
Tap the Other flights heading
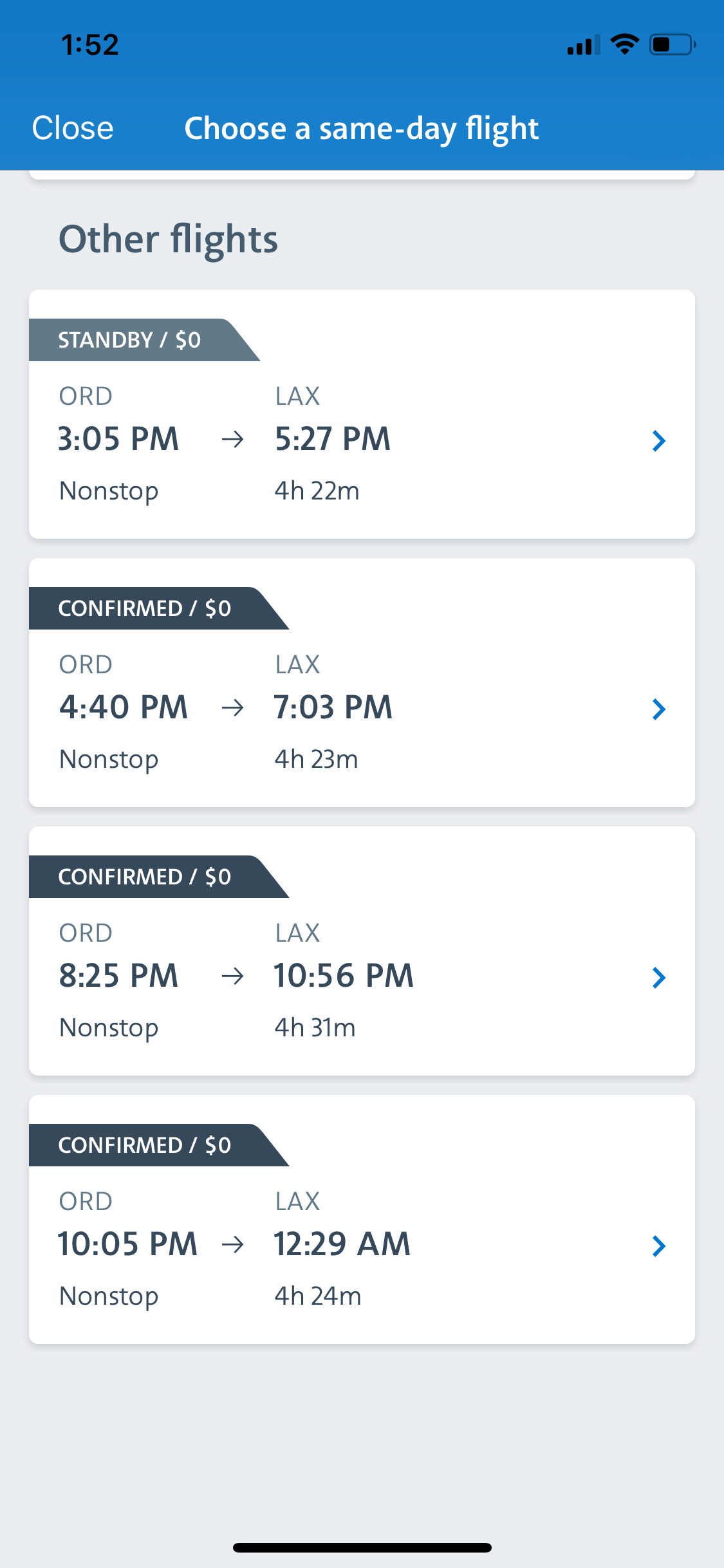click(x=169, y=239)
